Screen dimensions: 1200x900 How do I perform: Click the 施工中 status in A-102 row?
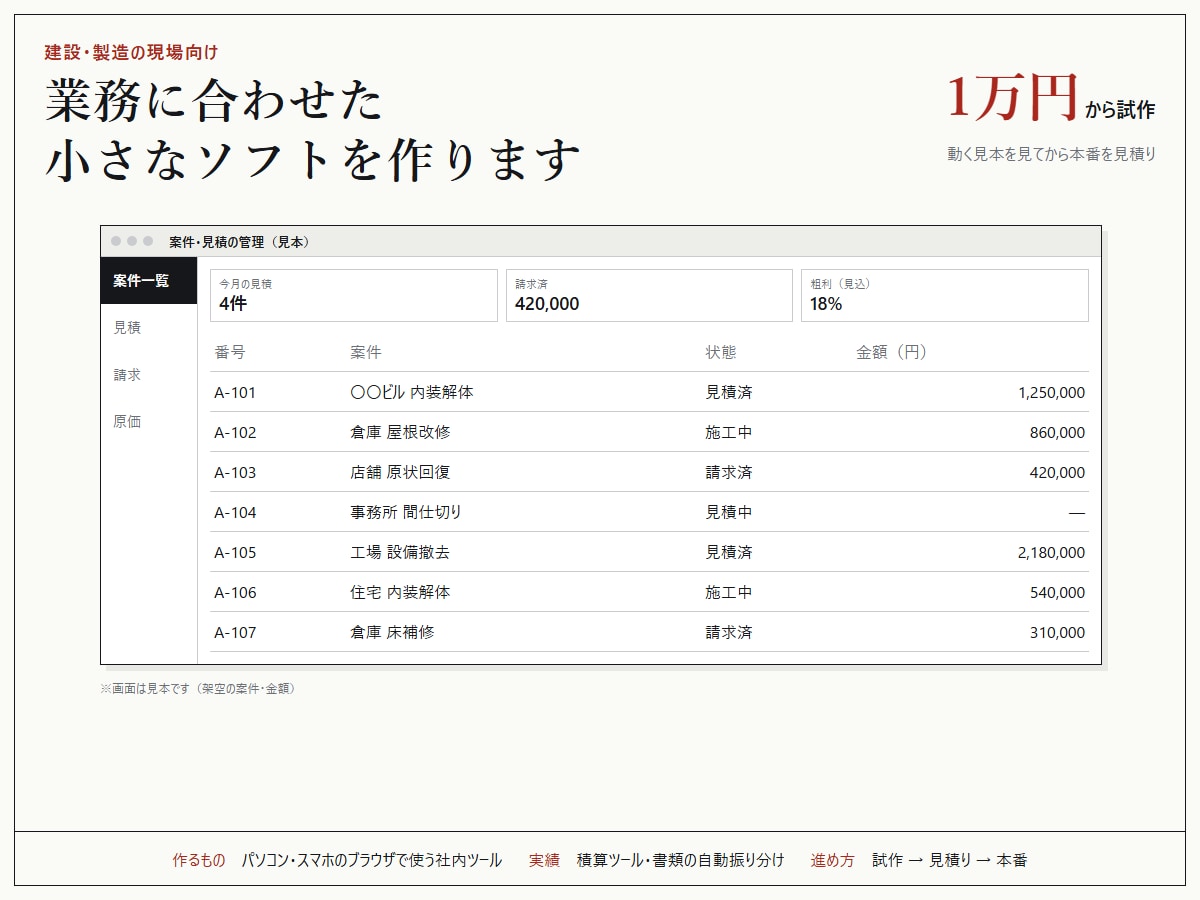click(729, 432)
